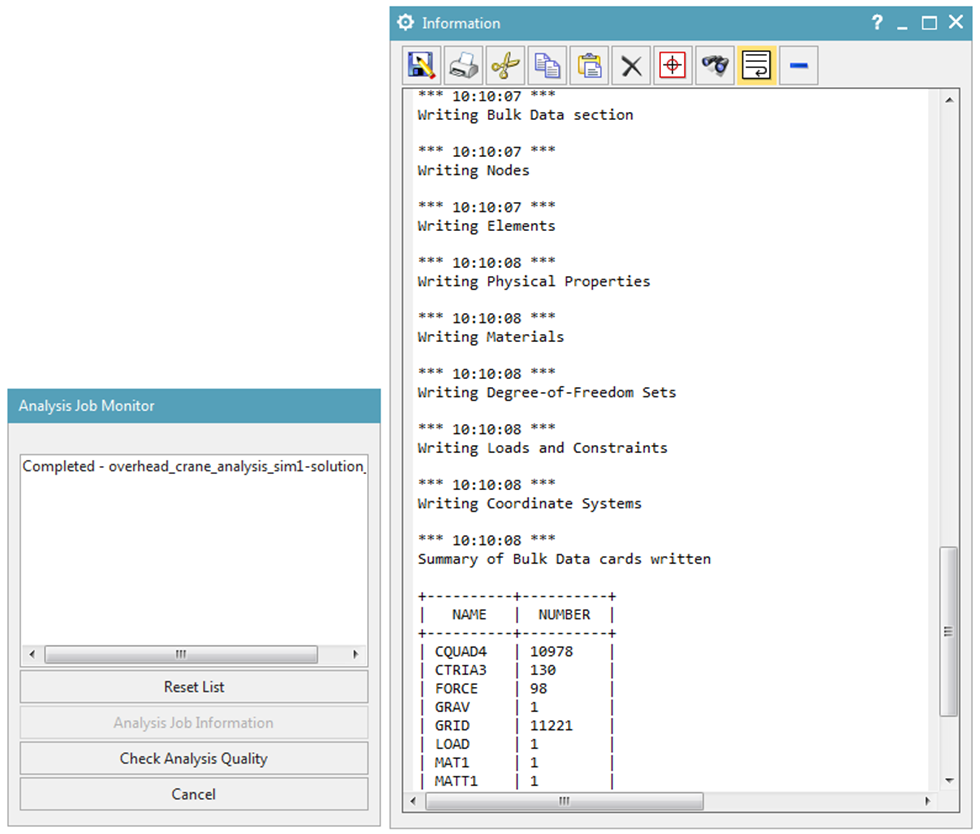
Task: Copy the log text
Action: pyautogui.click(x=547, y=64)
